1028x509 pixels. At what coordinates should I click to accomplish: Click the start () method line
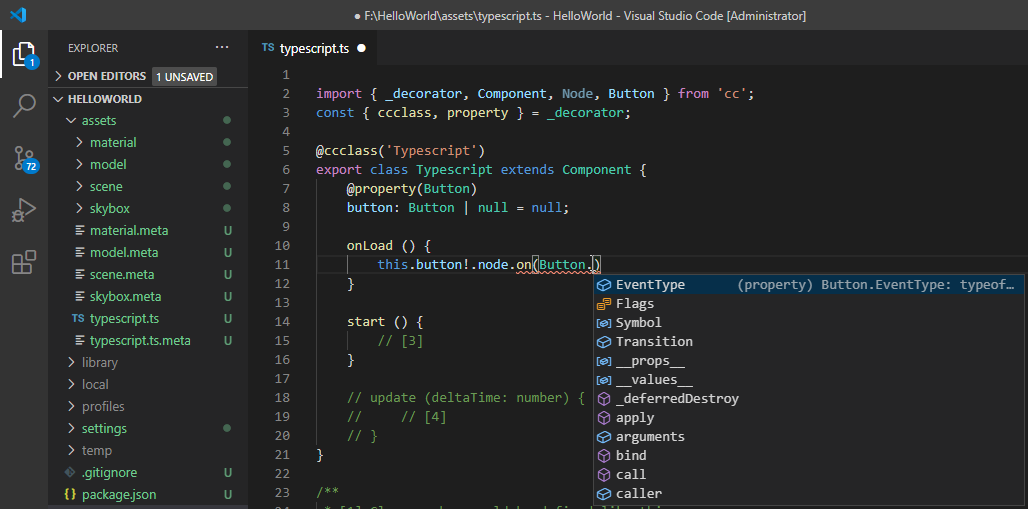pyautogui.click(x=385, y=322)
